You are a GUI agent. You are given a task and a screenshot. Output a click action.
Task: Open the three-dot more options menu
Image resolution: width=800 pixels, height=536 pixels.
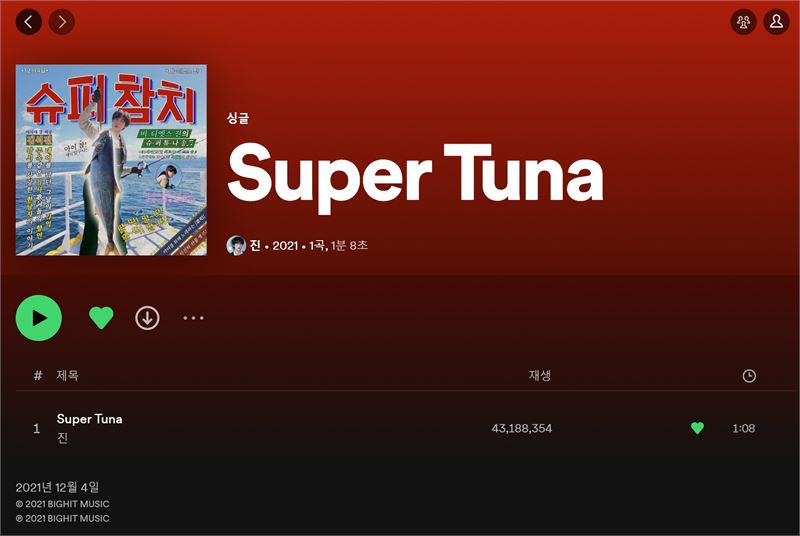193,318
